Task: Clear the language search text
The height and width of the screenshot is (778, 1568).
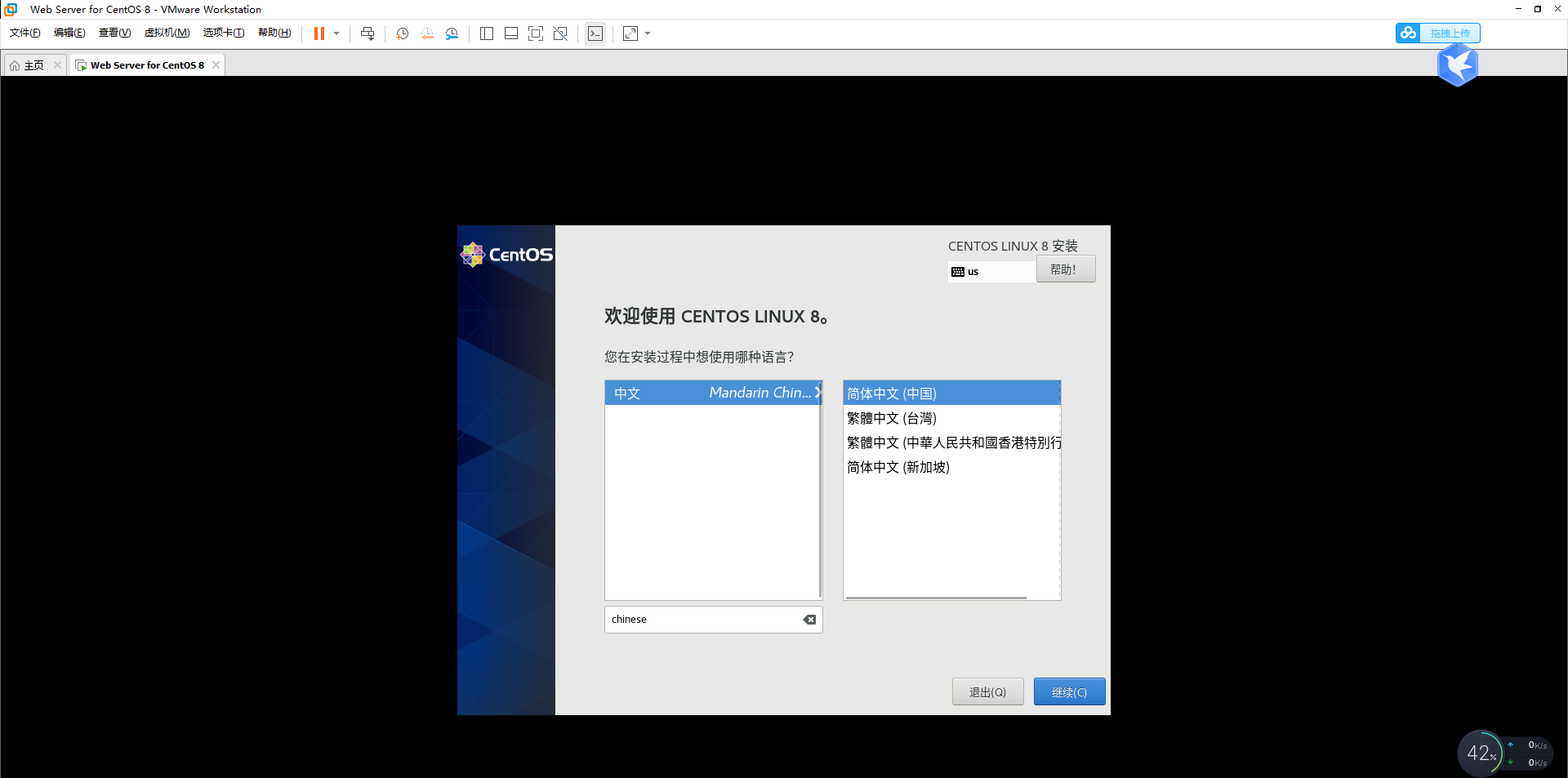Action: 809,620
